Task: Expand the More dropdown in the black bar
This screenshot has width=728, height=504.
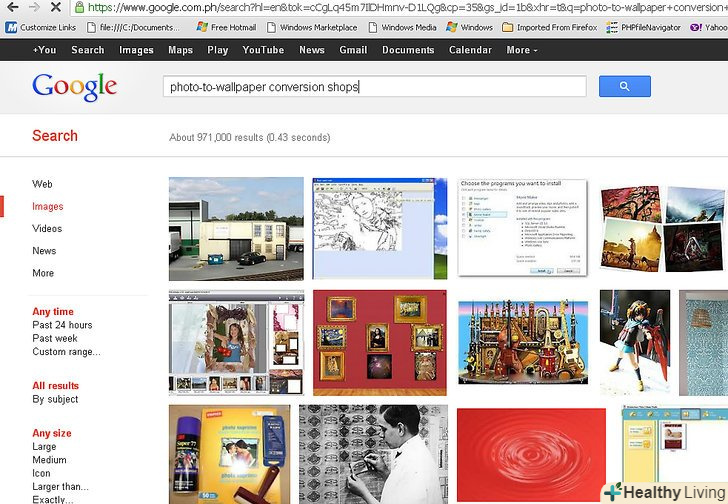Action: point(521,50)
